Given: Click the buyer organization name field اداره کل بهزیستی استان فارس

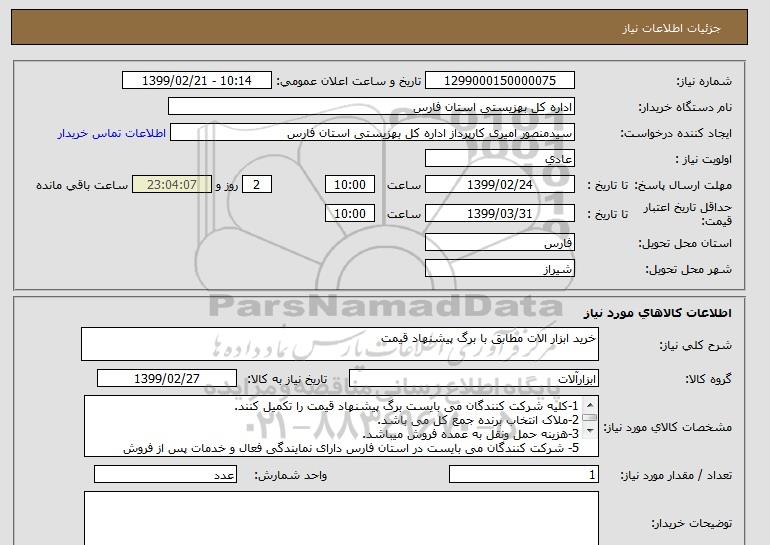Looking at the screenshot, I should click(371, 107).
